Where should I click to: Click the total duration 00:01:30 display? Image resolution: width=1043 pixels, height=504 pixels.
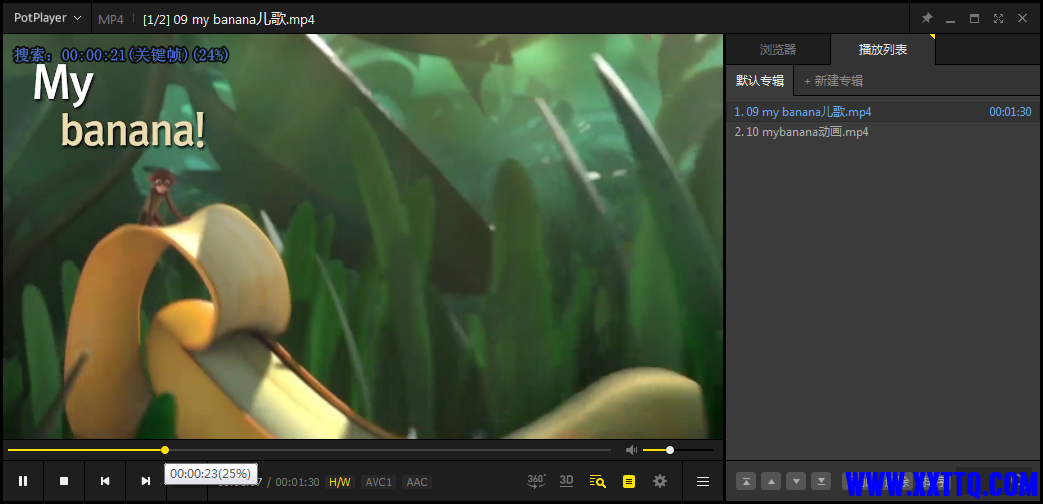click(297, 482)
